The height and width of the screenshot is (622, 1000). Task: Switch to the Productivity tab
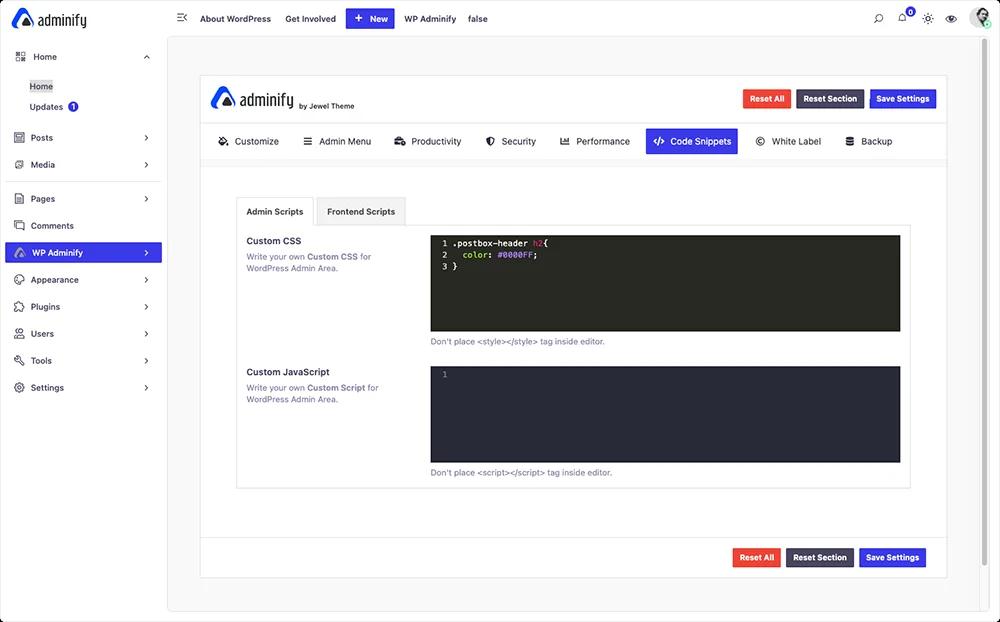427,142
